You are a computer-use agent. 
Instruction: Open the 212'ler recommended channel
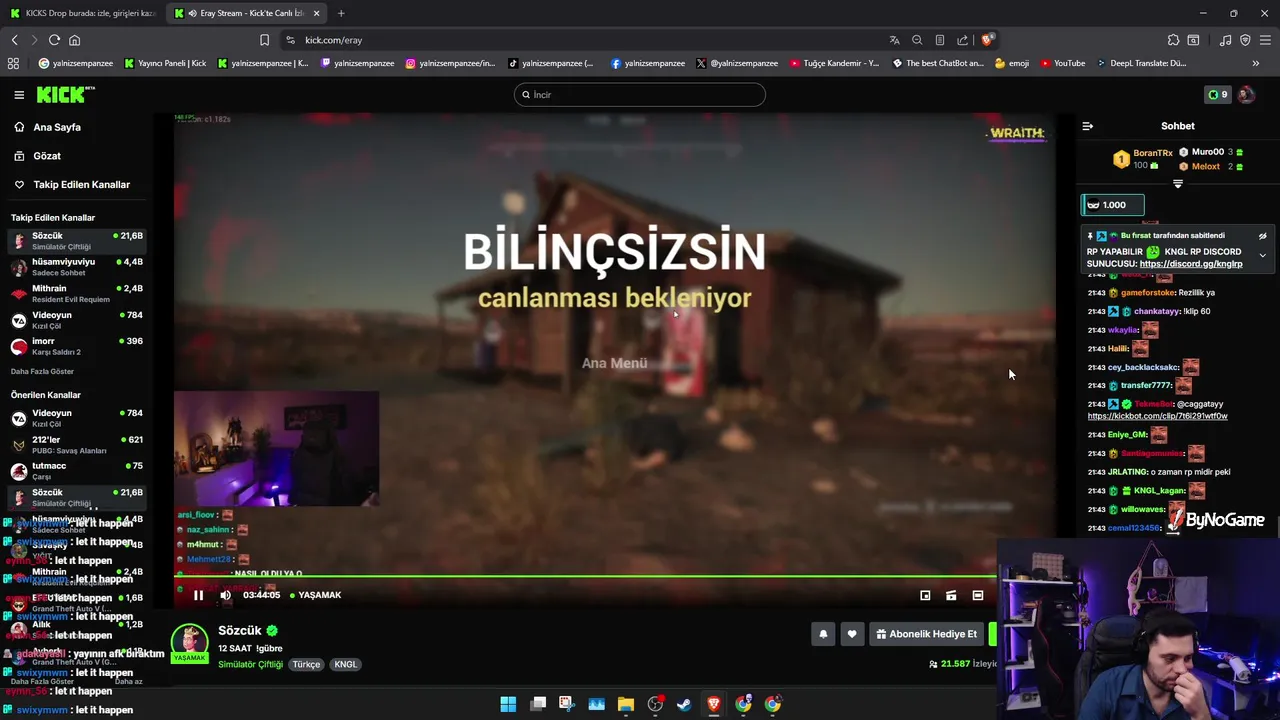point(76,444)
